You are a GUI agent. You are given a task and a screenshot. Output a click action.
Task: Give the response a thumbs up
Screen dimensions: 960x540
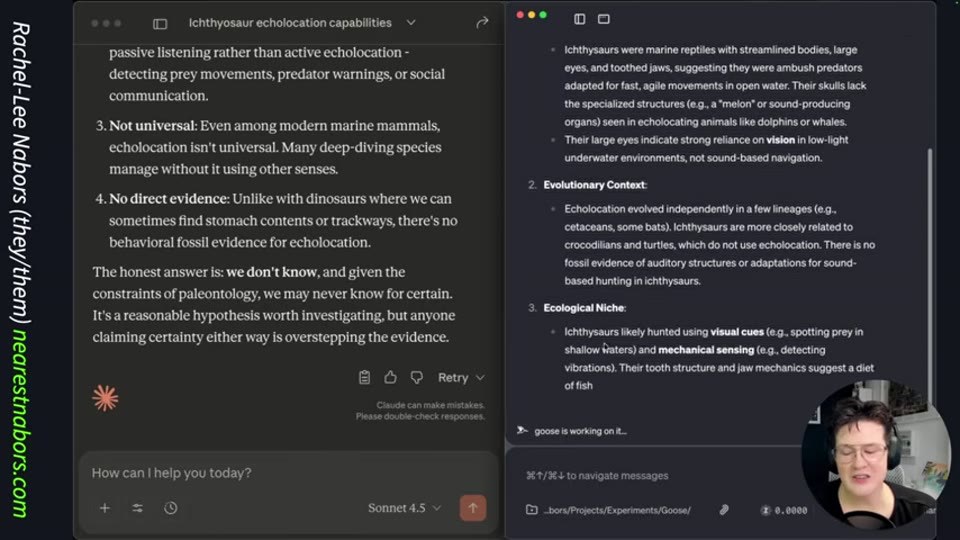click(390, 377)
